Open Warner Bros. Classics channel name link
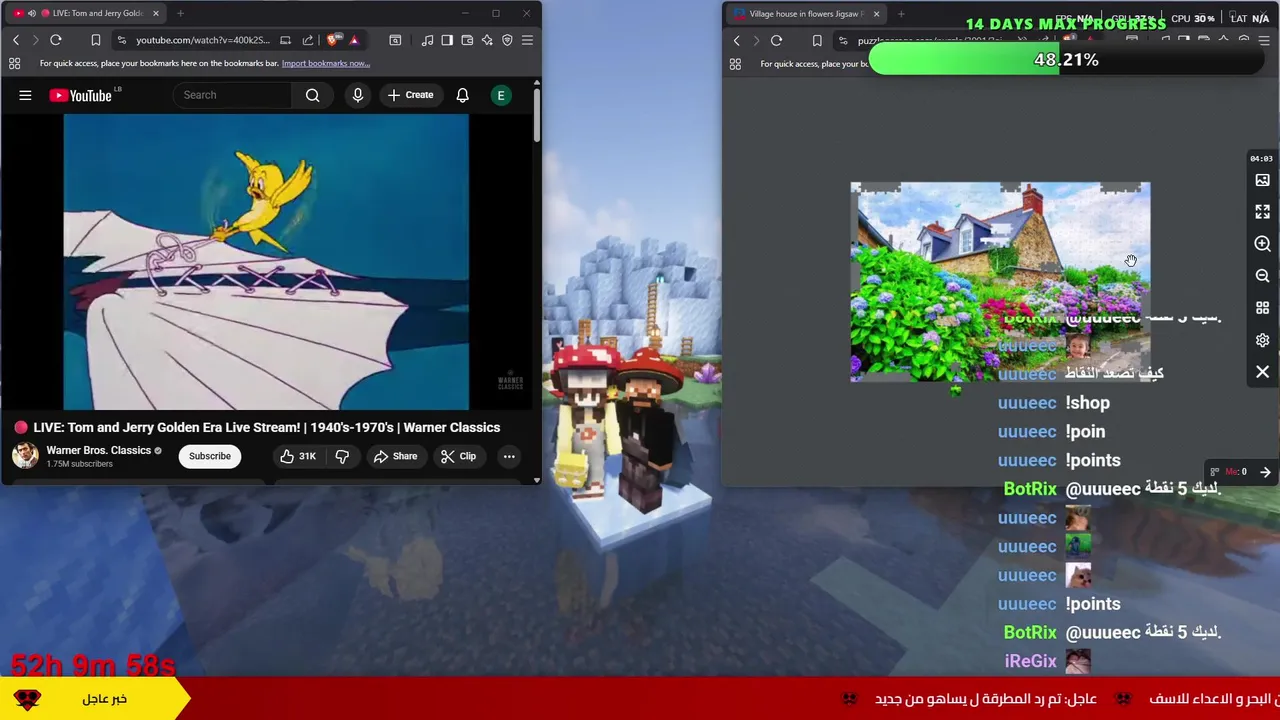This screenshot has width=1280, height=720. pyautogui.click(x=98, y=450)
